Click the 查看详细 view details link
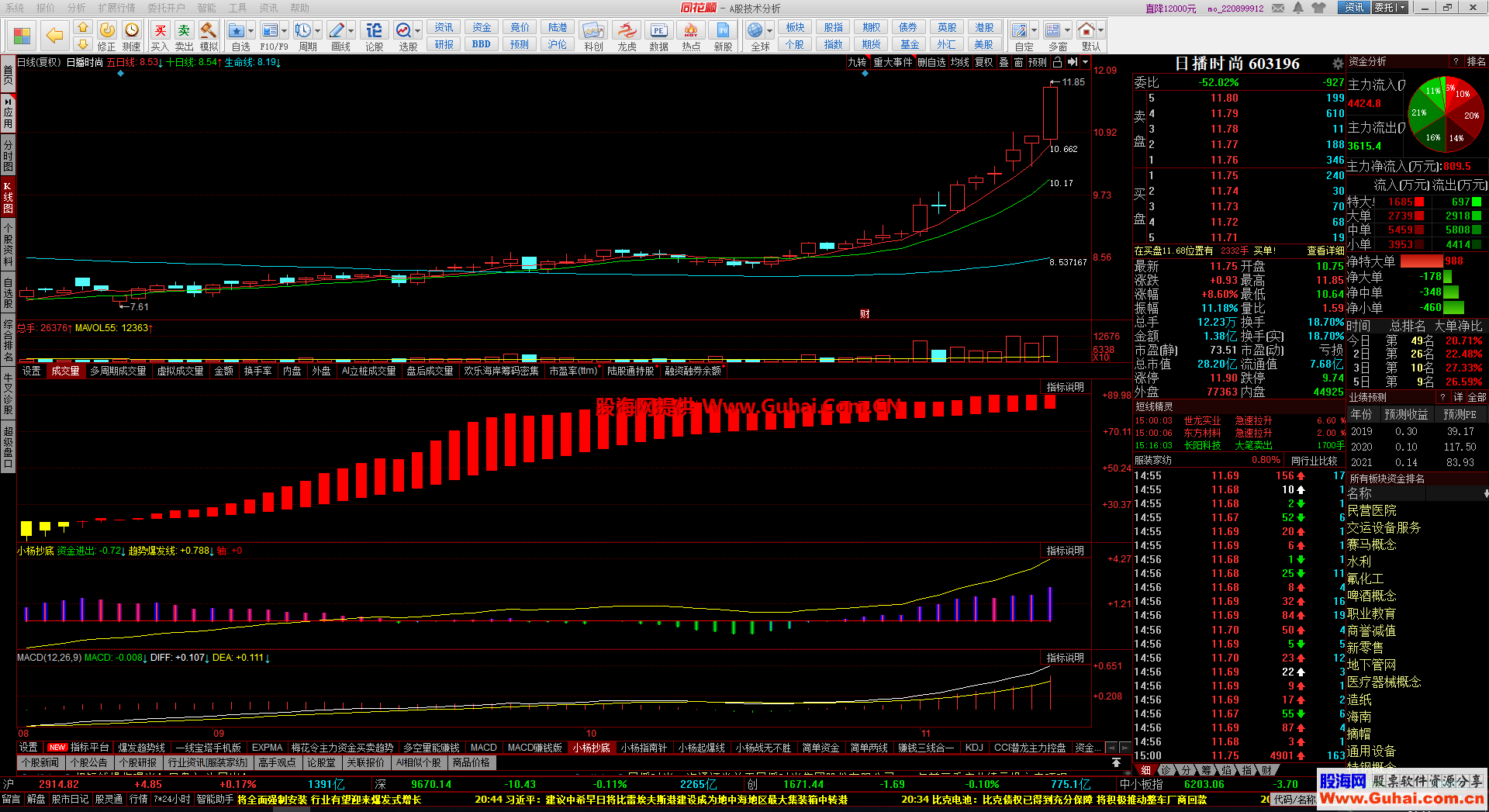The height and width of the screenshot is (812, 1489). pos(1325,251)
